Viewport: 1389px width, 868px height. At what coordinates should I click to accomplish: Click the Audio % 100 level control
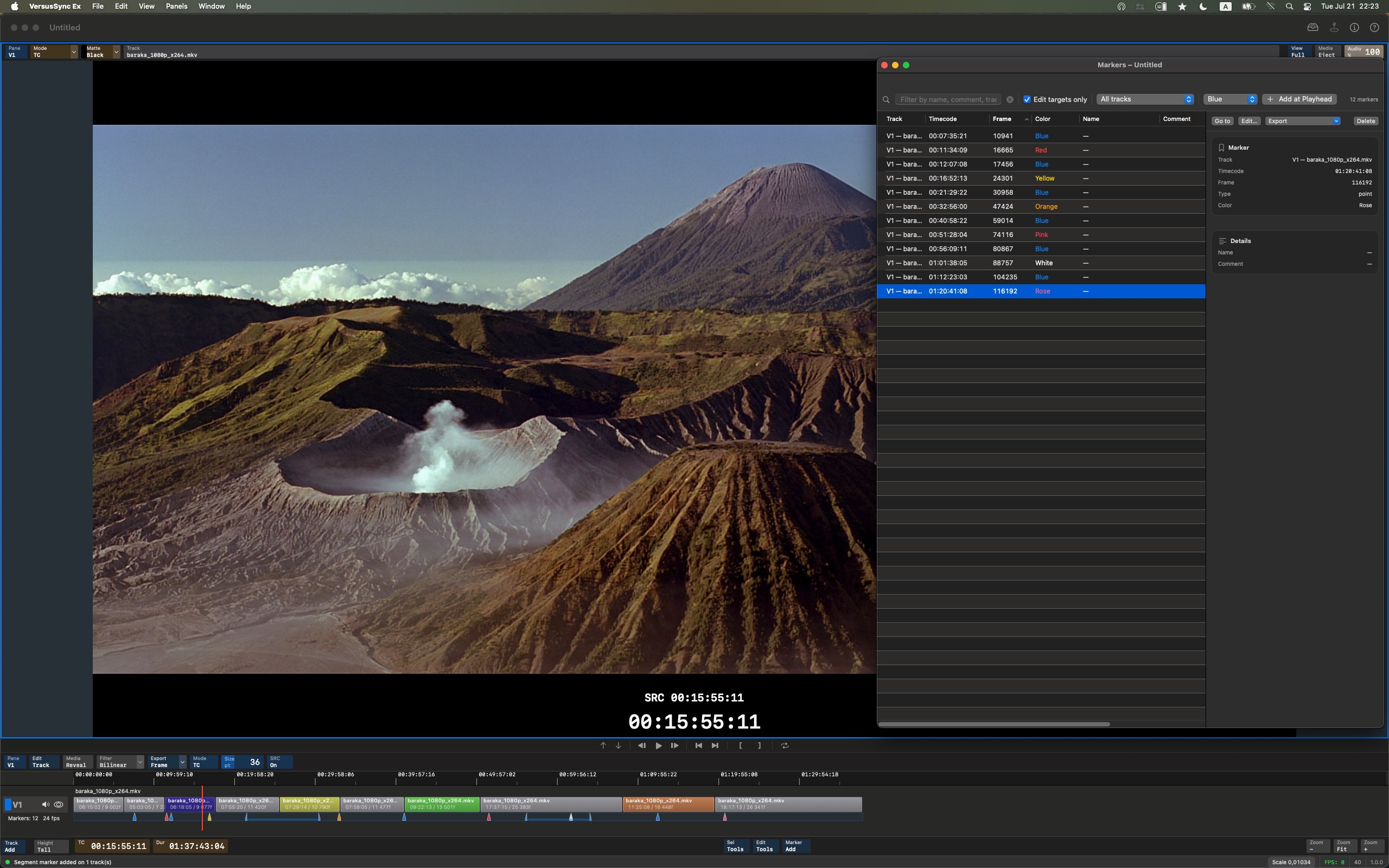(1363, 51)
